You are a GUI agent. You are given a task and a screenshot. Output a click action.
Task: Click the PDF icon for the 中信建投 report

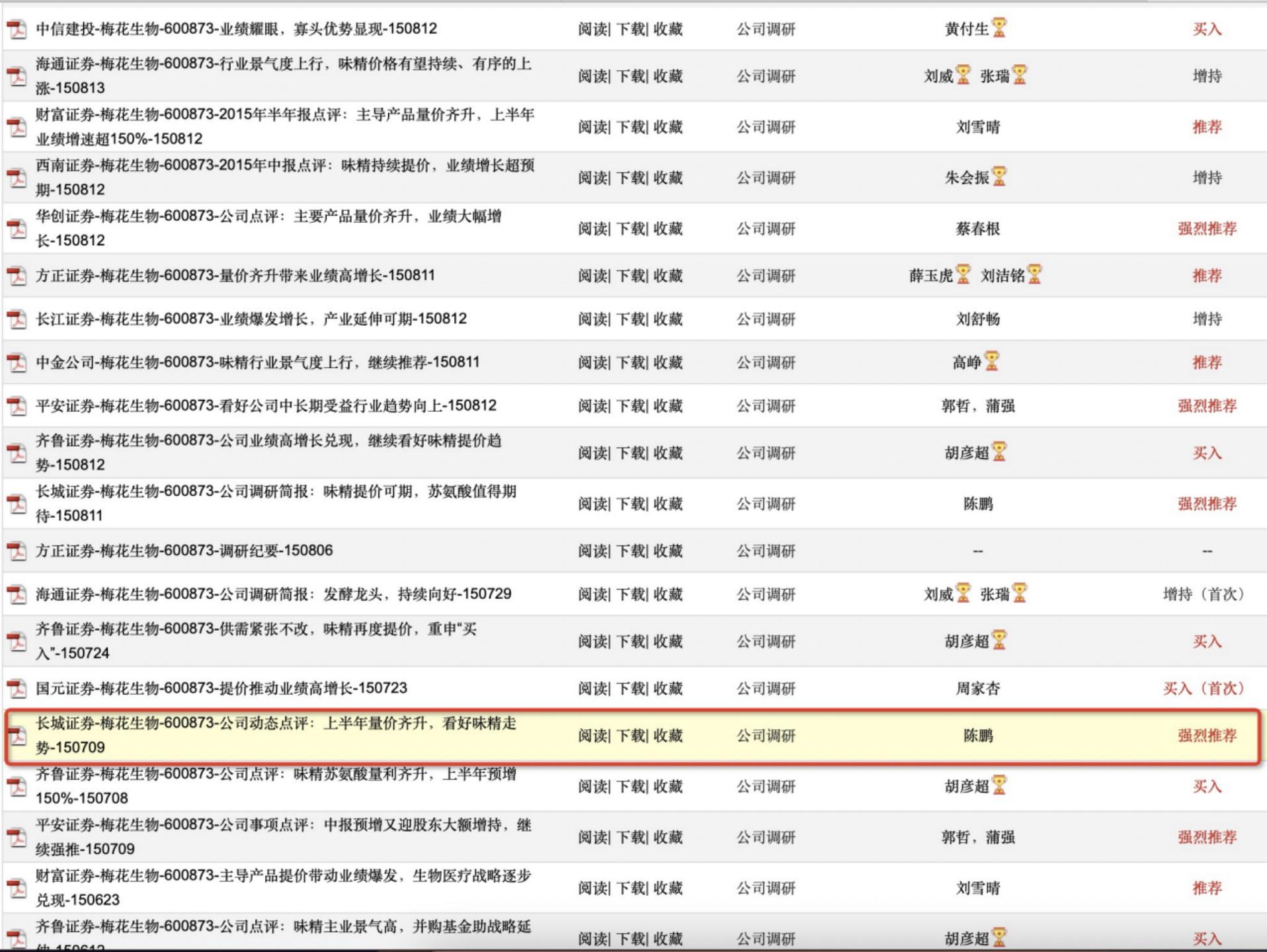(17, 30)
